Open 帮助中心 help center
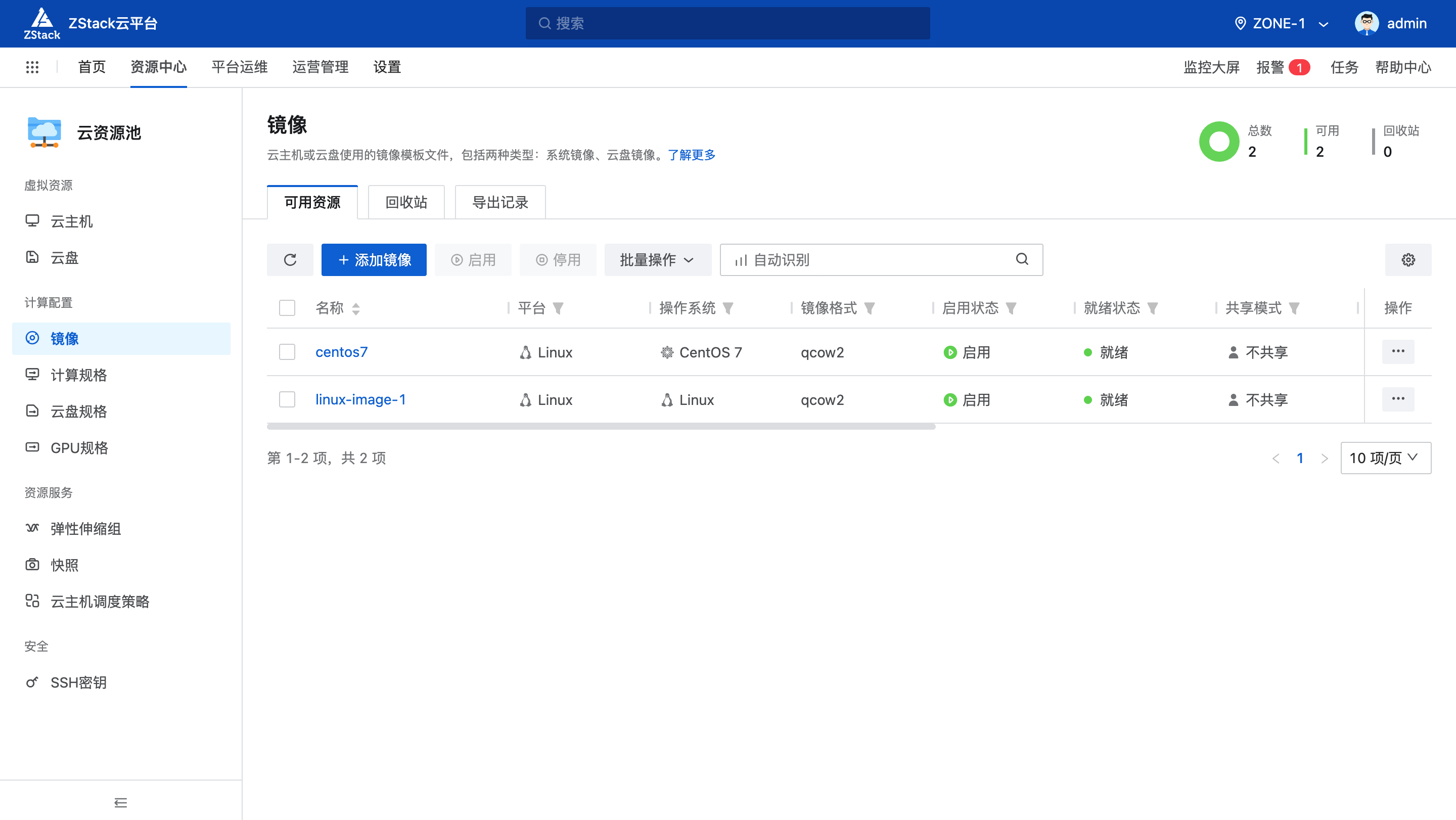This screenshot has width=1456, height=820. point(1403,68)
